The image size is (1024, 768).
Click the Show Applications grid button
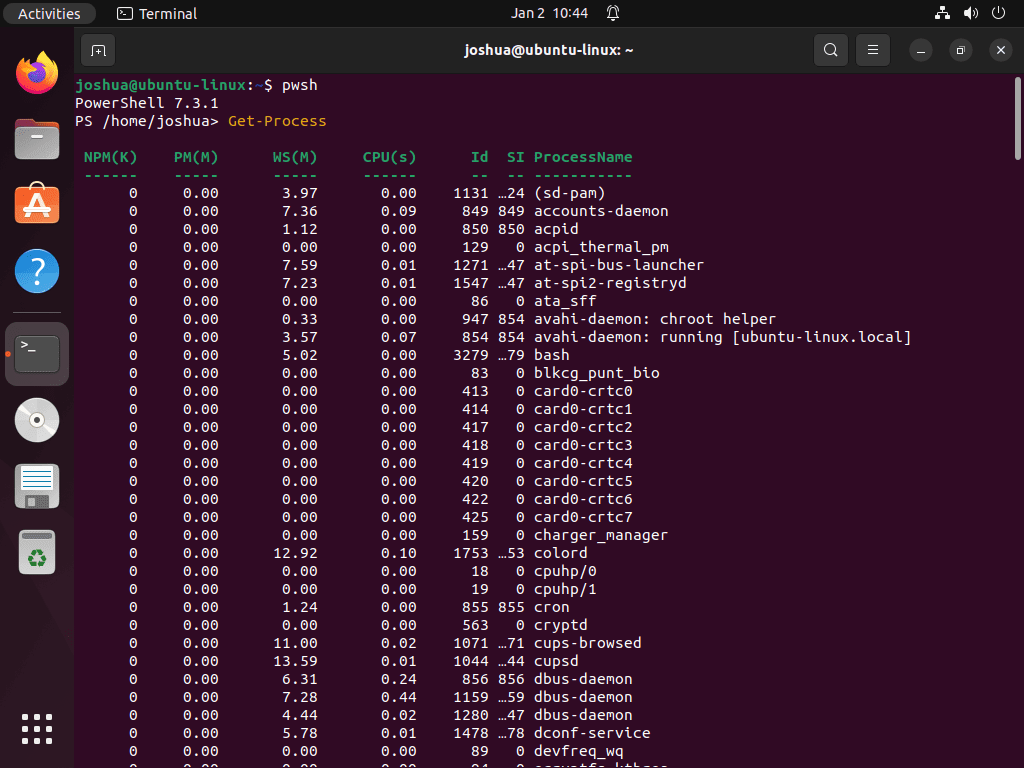[x=36, y=729]
